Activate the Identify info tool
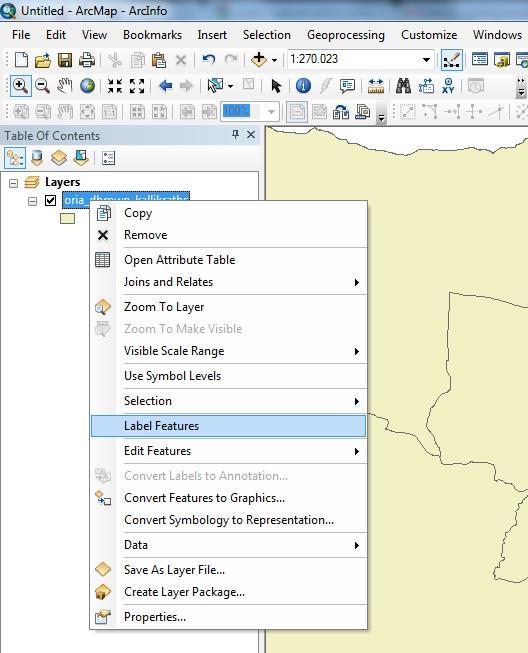The height and width of the screenshot is (653, 528). coord(303,86)
